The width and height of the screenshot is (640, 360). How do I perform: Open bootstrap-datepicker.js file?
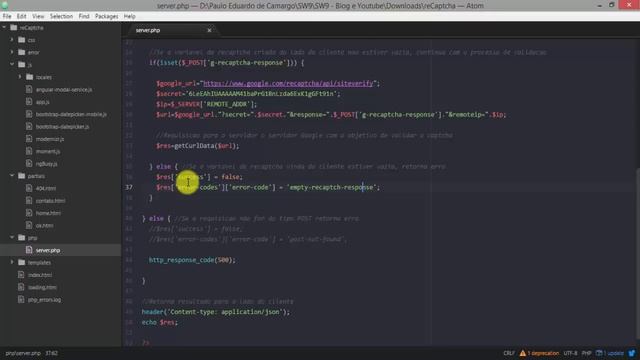62,127
